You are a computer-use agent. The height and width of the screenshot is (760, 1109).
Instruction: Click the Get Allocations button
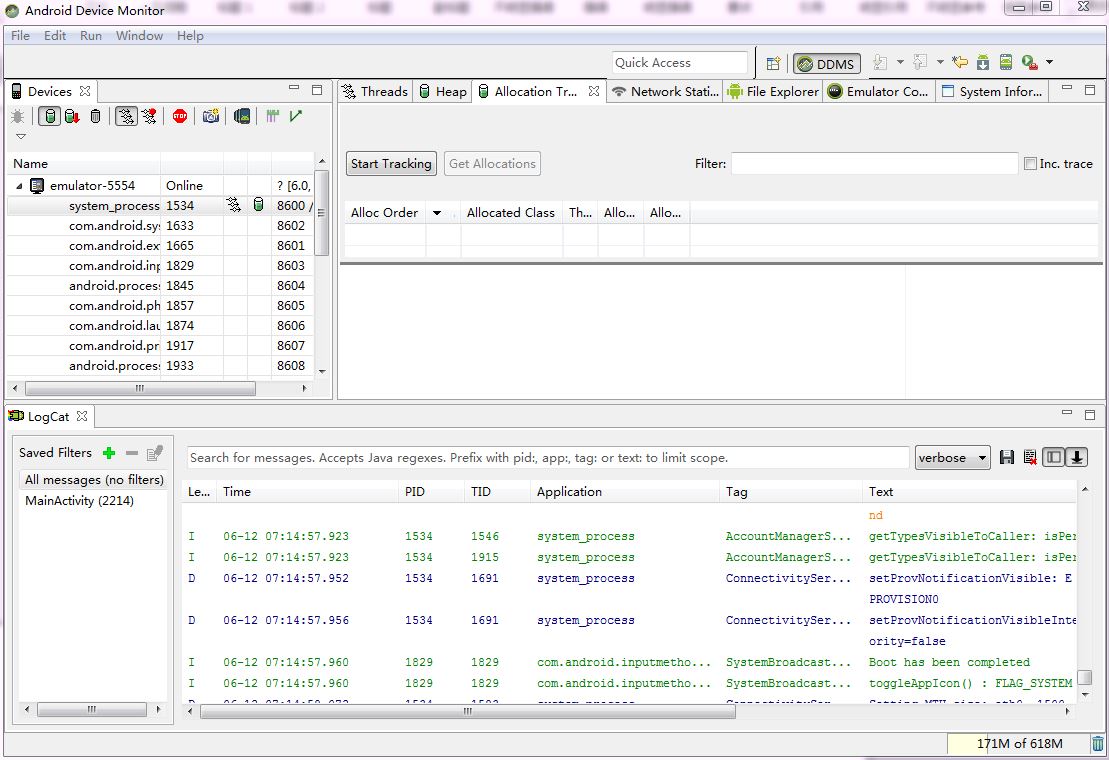[x=492, y=163]
